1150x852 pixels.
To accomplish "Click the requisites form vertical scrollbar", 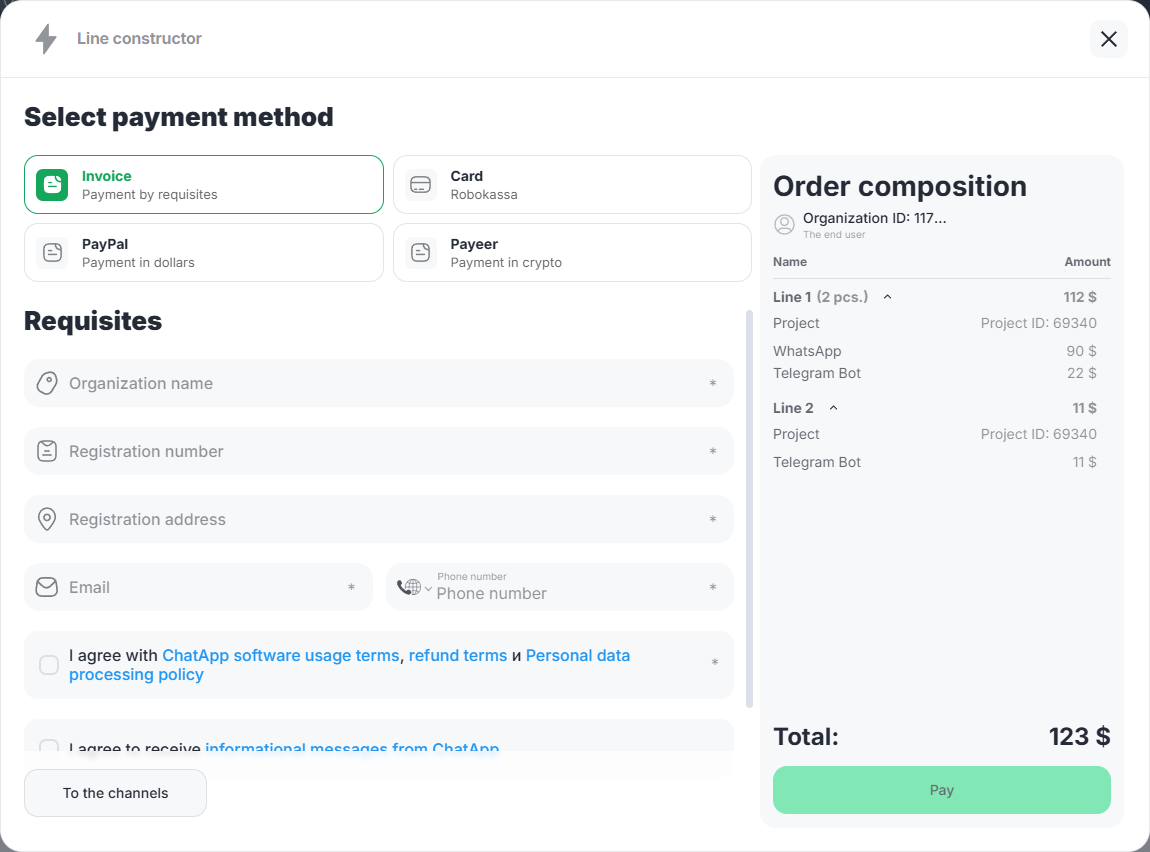I will (749, 508).
